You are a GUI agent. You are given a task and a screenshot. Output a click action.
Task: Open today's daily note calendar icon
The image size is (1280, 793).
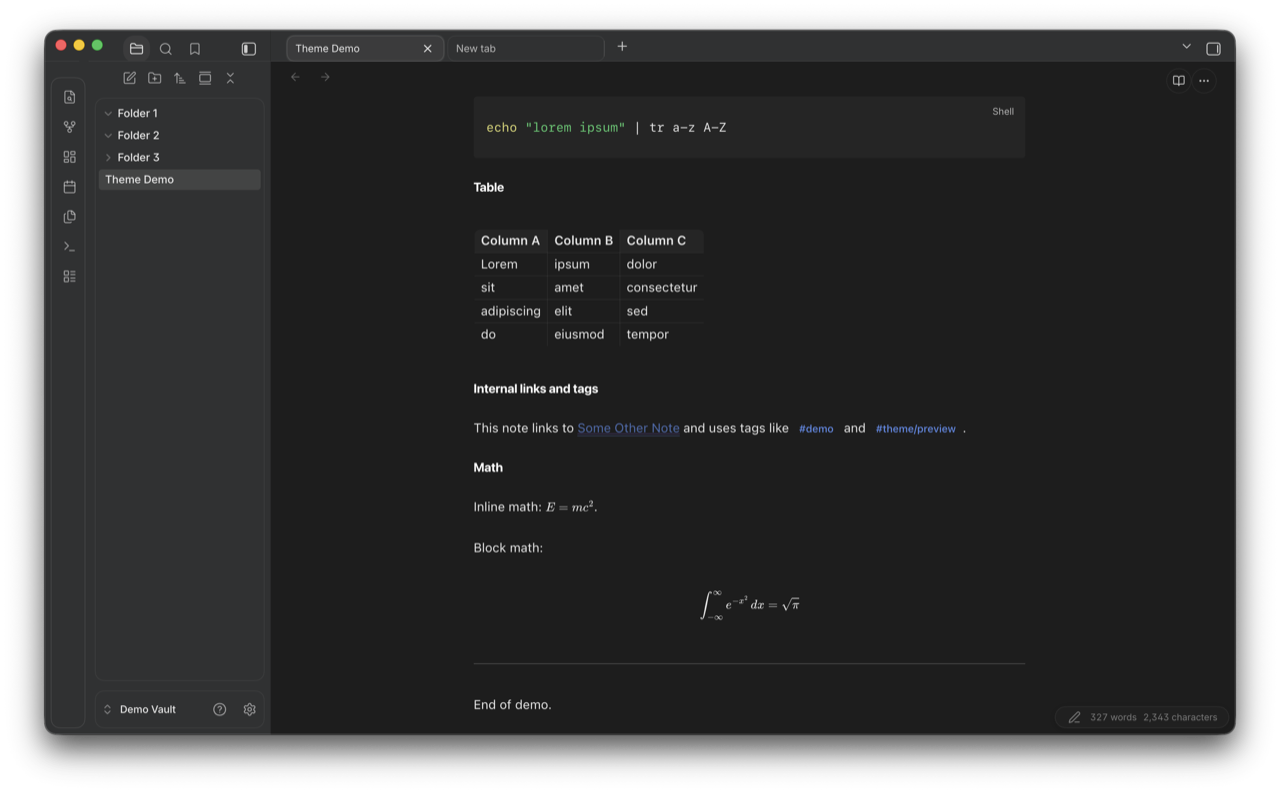[x=69, y=187]
